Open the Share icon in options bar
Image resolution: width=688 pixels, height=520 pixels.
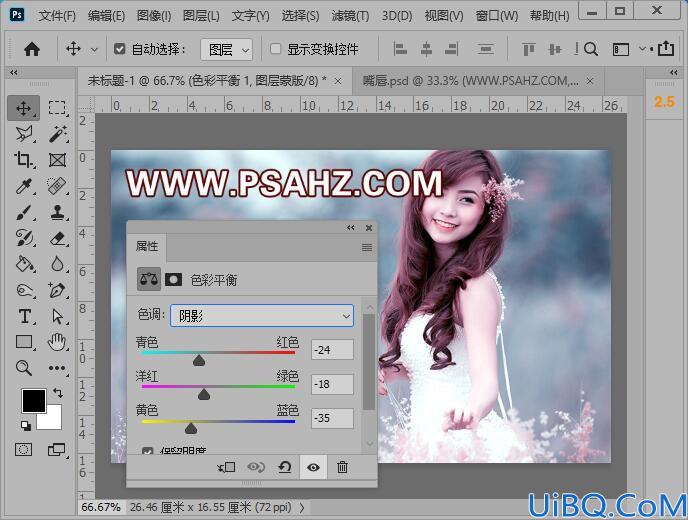(x=666, y=48)
